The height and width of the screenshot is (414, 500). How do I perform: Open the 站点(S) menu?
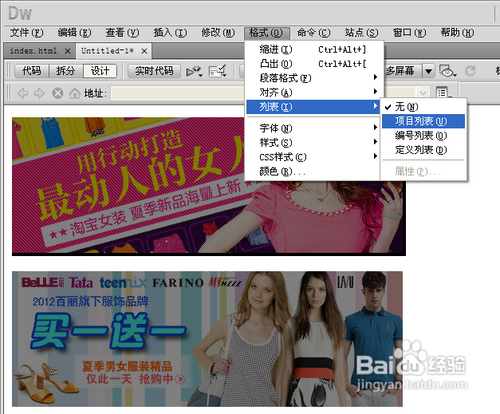click(362, 33)
